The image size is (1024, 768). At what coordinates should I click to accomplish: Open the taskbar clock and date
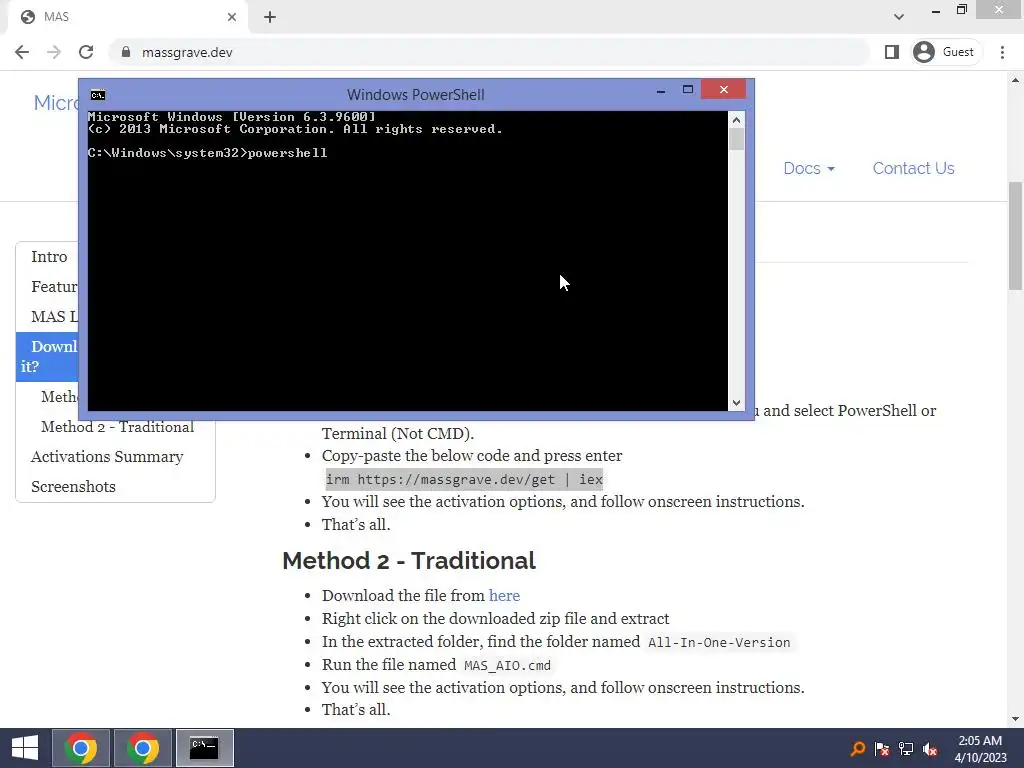tap(980, 749)
